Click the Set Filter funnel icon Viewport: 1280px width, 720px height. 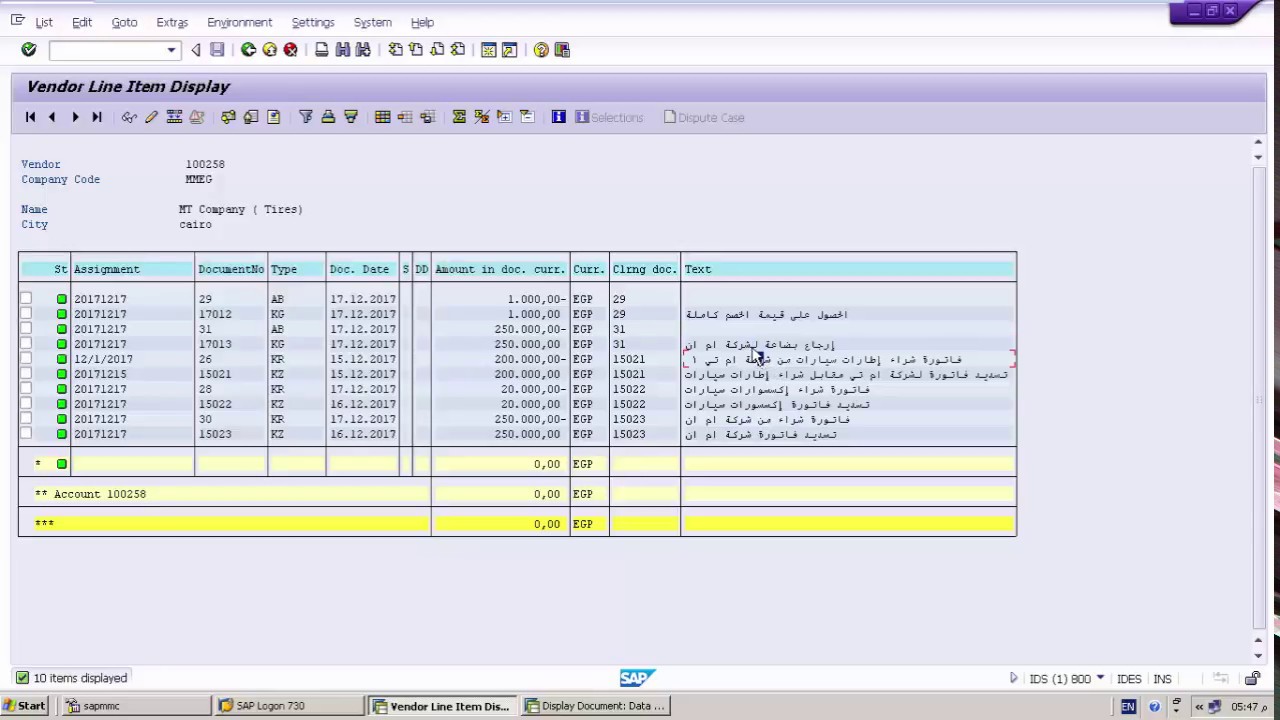point(306,117)
